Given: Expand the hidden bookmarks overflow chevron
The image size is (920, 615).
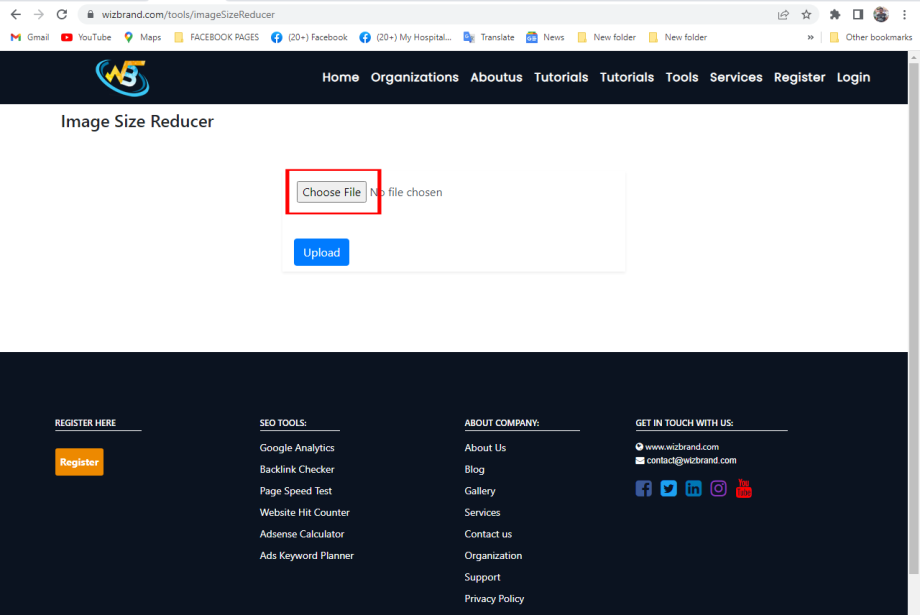Looking at the screenshot, I should pos(812,37).
